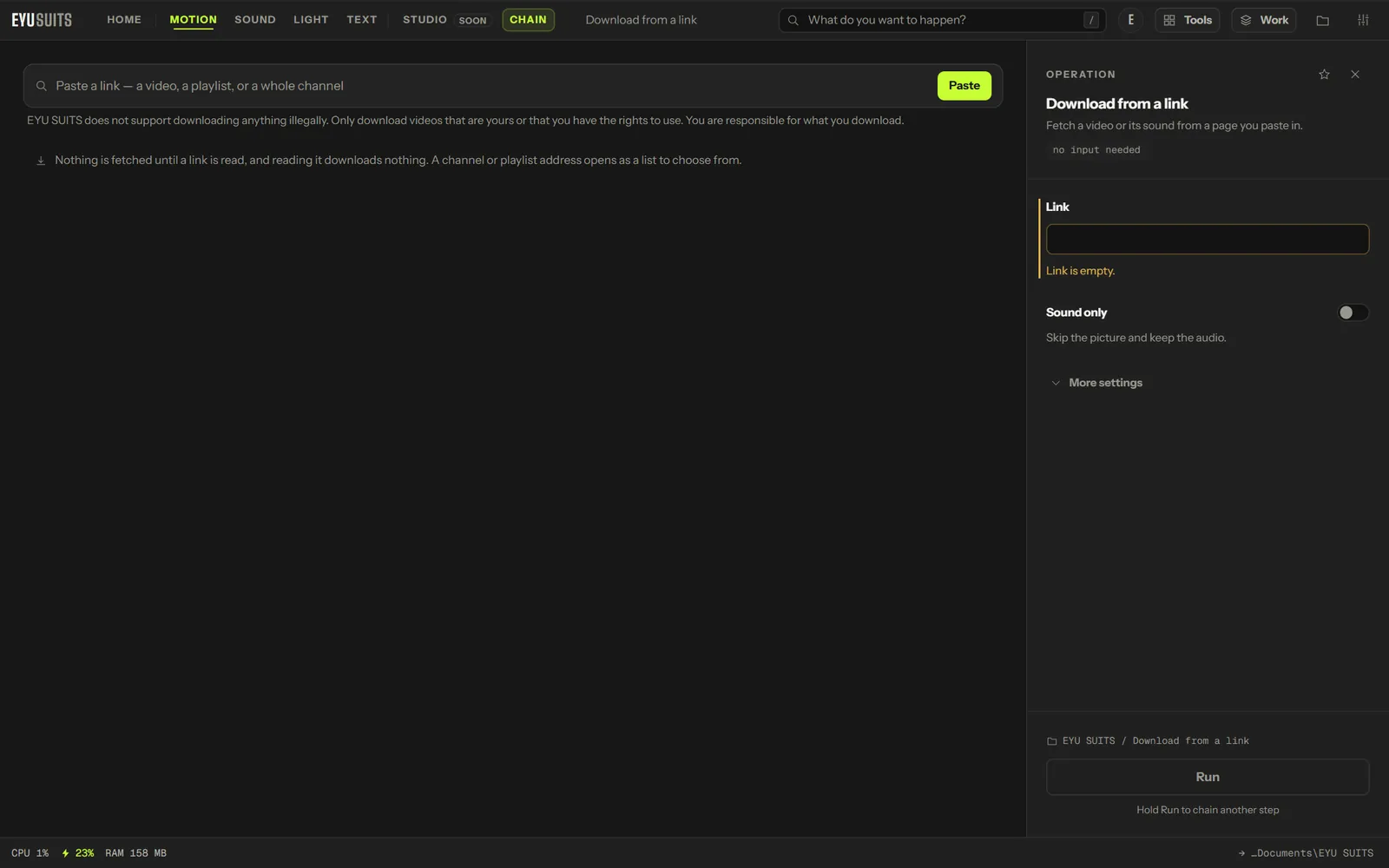This screenshot has height=868, width=1389.
Task: Click the CPU 1% status entry
Action: [30, 853]
